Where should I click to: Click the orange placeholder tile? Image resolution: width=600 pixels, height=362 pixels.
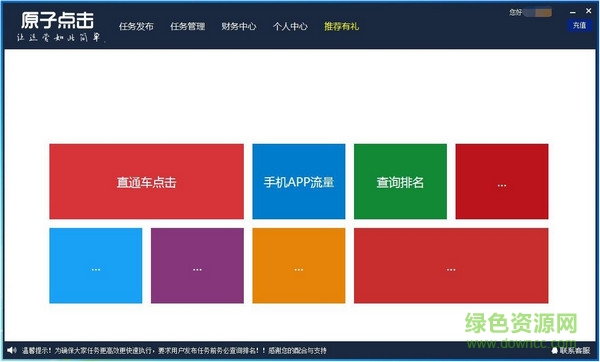pos(299,266)
